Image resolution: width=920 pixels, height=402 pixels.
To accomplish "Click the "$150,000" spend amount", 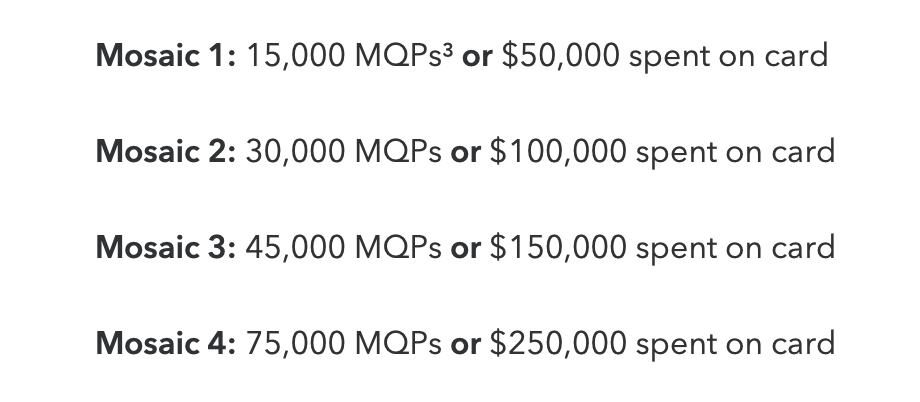I will [x=558, y=248].
